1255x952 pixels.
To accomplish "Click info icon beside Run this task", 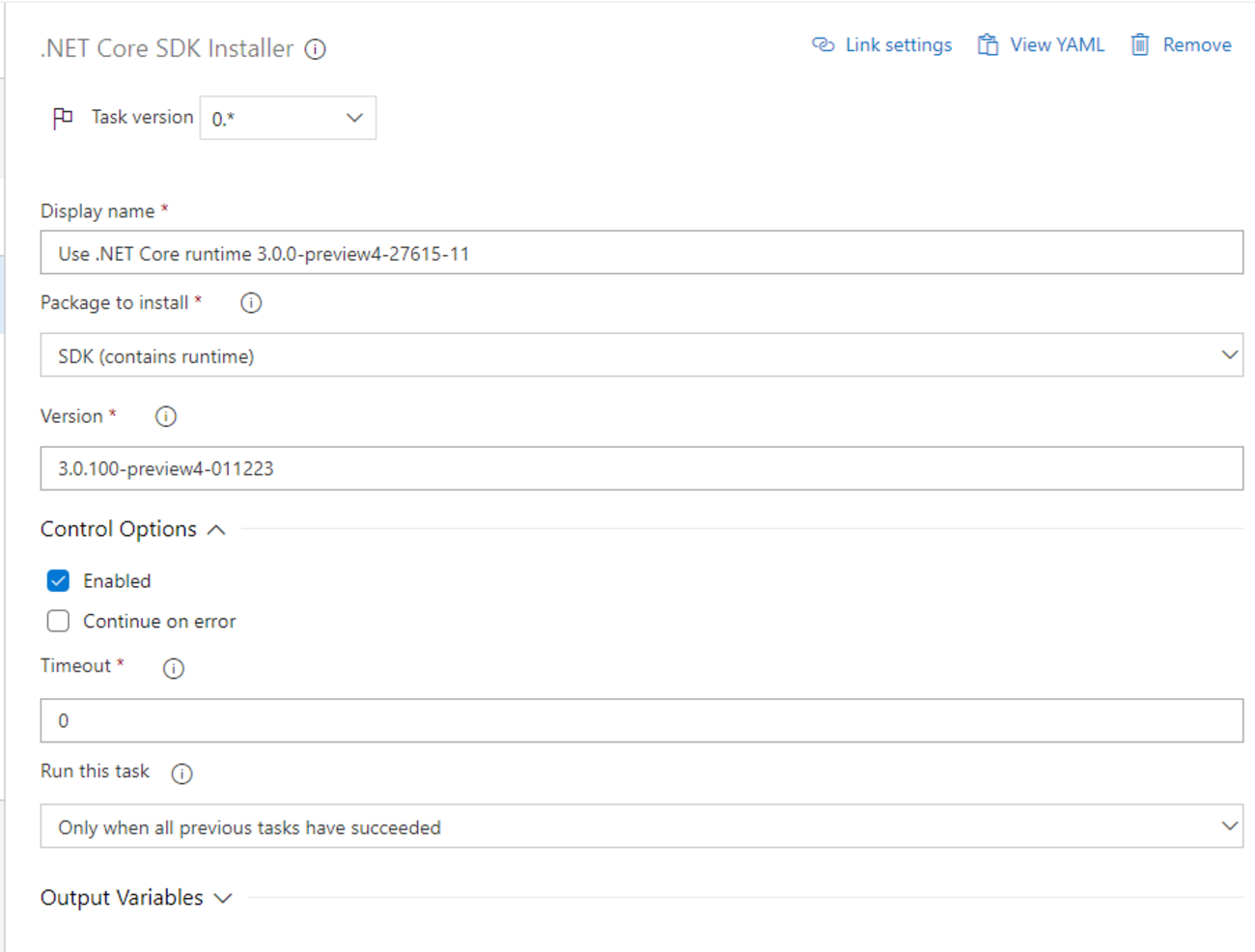I will pos(181,773).
